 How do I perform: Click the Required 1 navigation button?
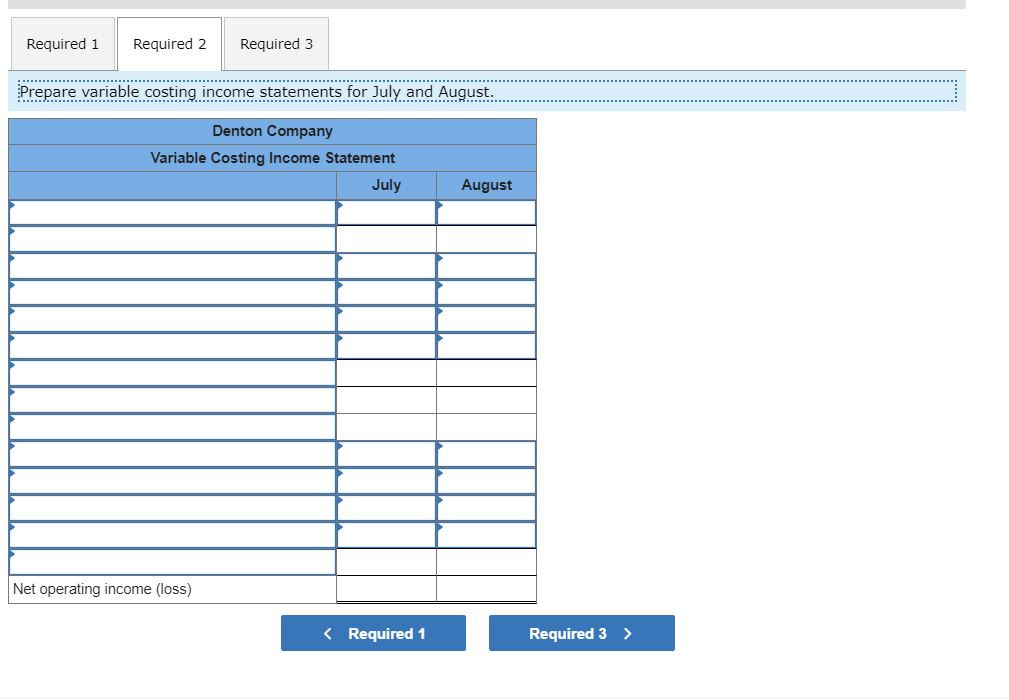pos(373,632)
